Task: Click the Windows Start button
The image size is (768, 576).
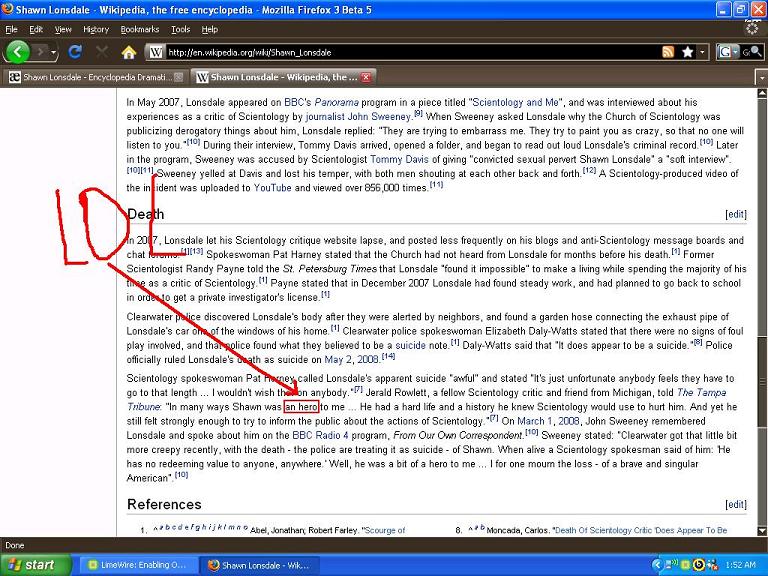Action: [33, 564]
